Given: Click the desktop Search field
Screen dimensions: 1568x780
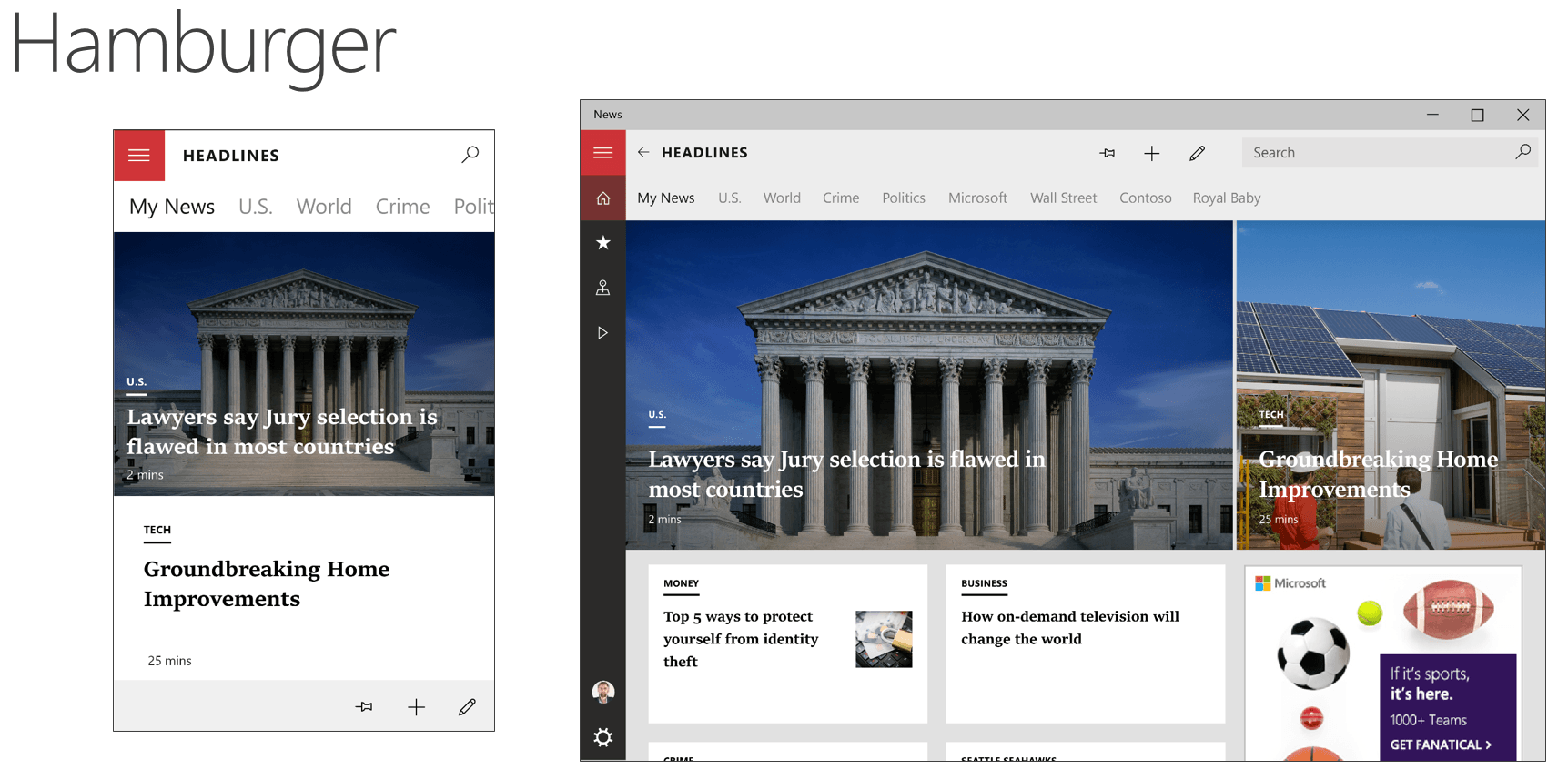Looking at the screenshot, I should tap(1390, 153).
